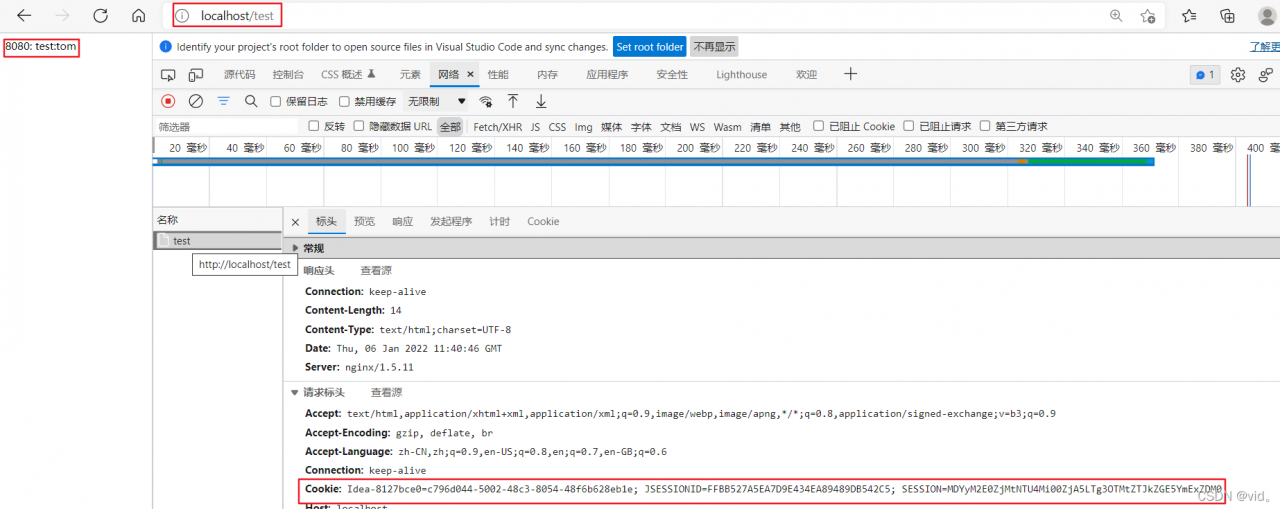Tick the 第三方请求 checkbox
The width and height of the screenshot is (1280, 509).
[x=985, y=126]
